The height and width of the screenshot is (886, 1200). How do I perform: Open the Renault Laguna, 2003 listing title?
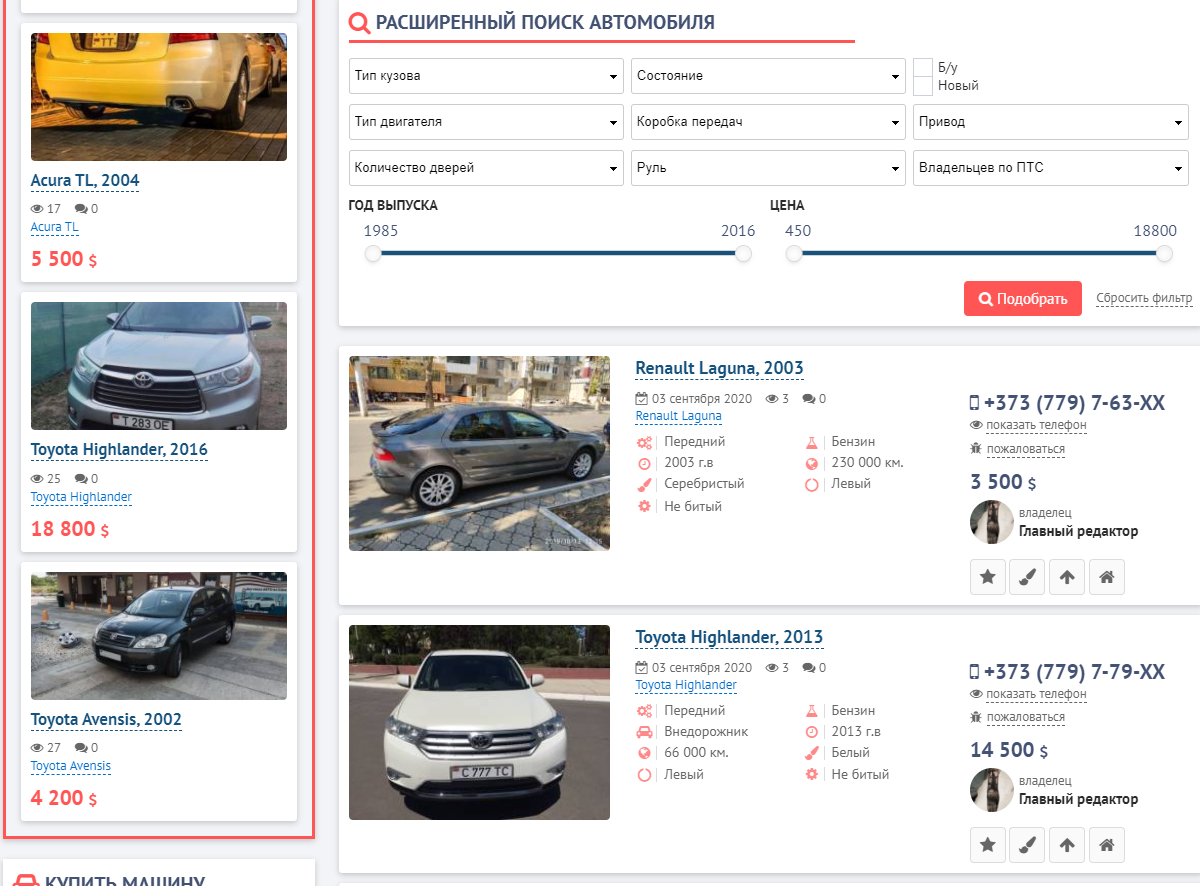720,368
